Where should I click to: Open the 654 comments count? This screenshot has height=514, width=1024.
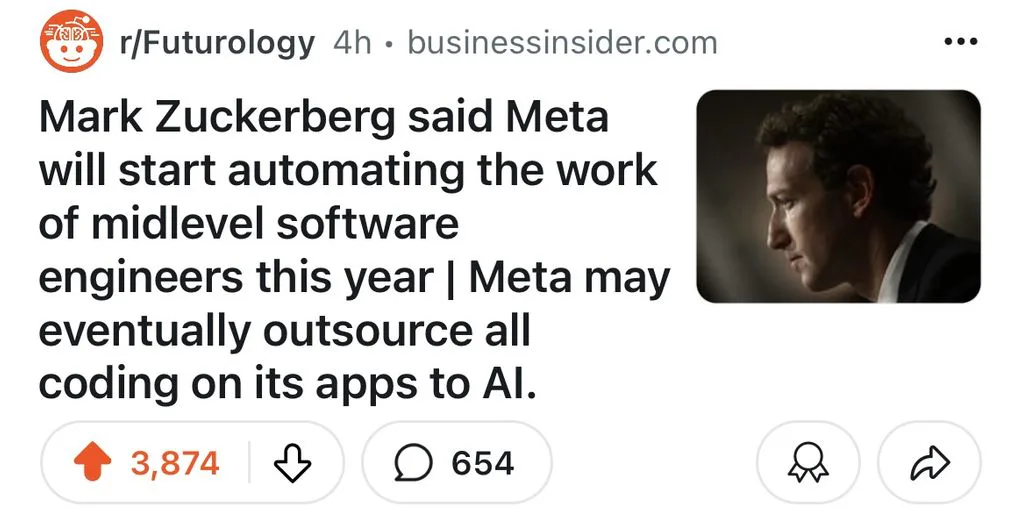[483, 463]
